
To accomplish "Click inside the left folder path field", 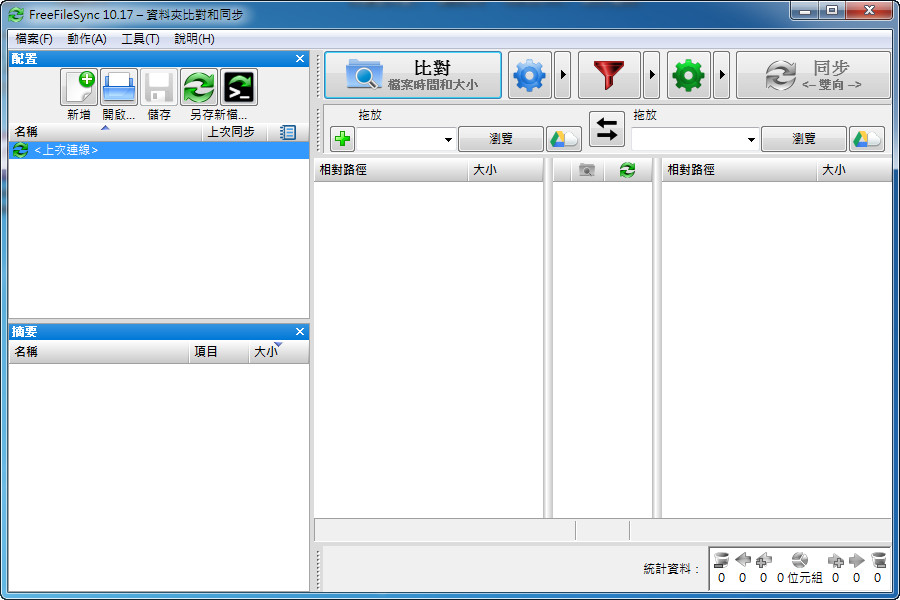I will 399,140.
